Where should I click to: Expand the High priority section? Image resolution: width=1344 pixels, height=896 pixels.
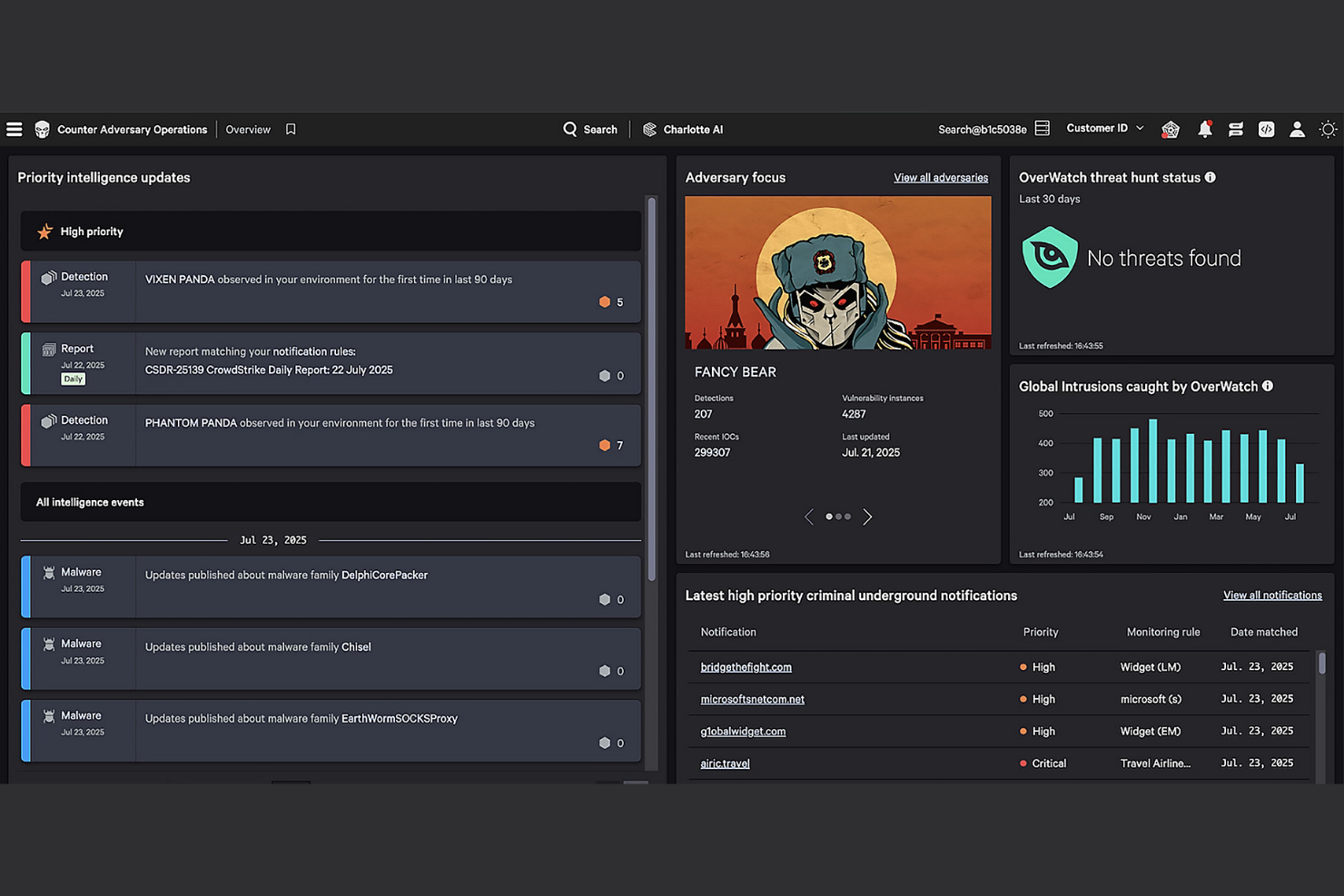(330, 231)
